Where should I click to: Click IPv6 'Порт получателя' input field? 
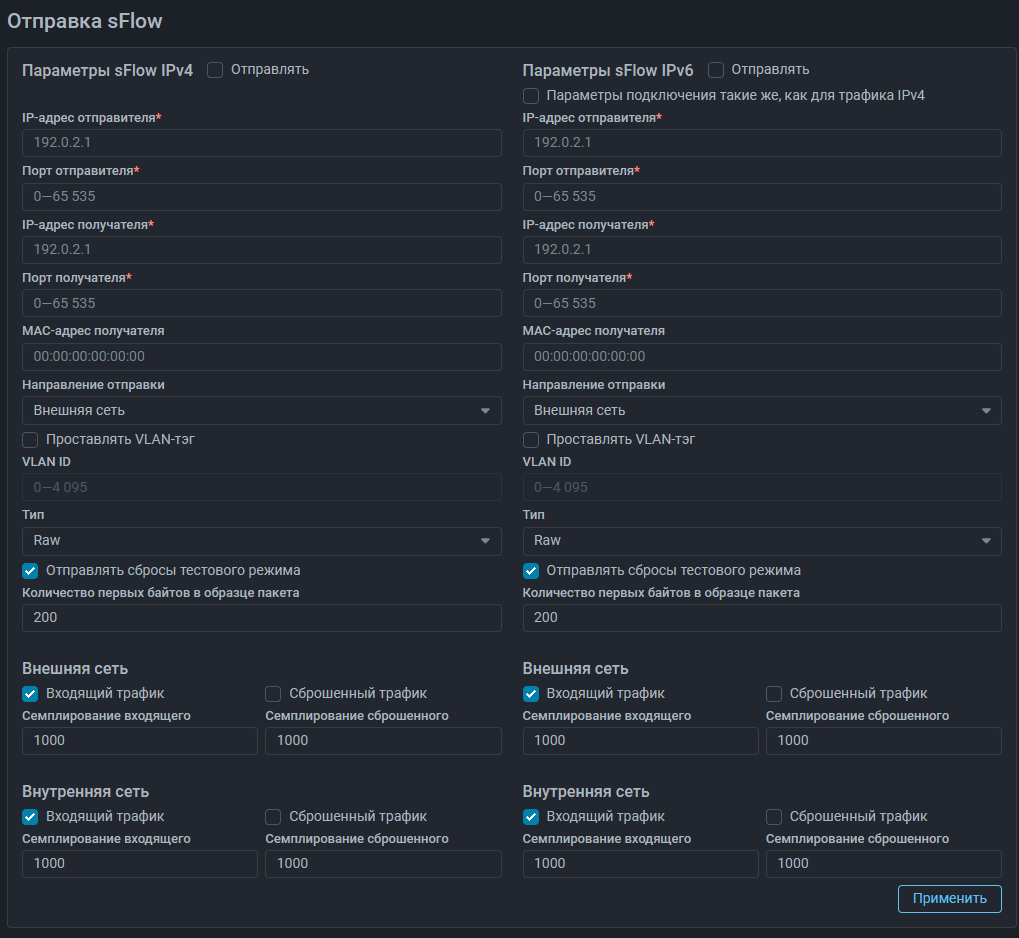[x=761, y=303]
